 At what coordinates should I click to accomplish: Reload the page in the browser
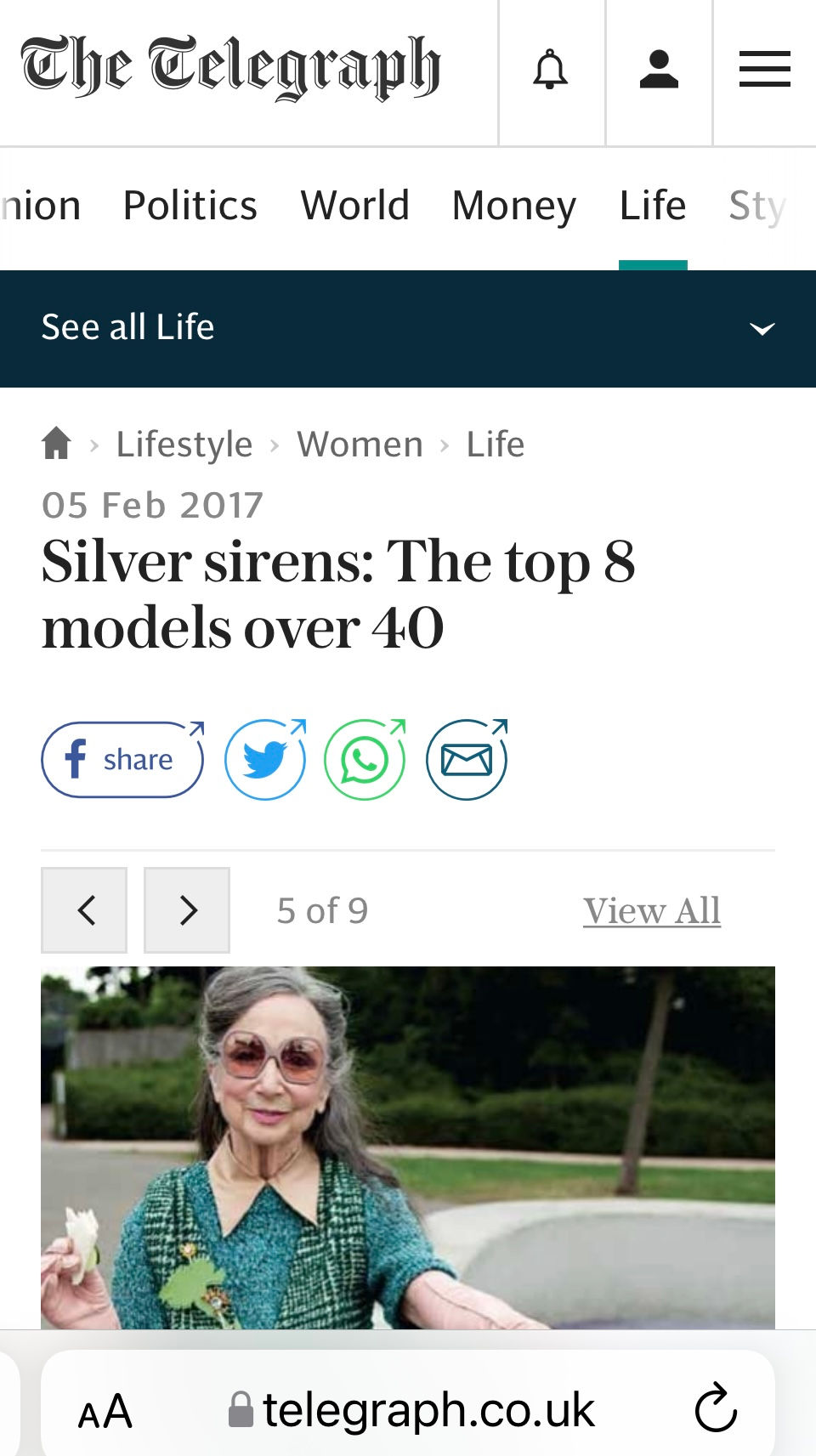[716, 1409]
